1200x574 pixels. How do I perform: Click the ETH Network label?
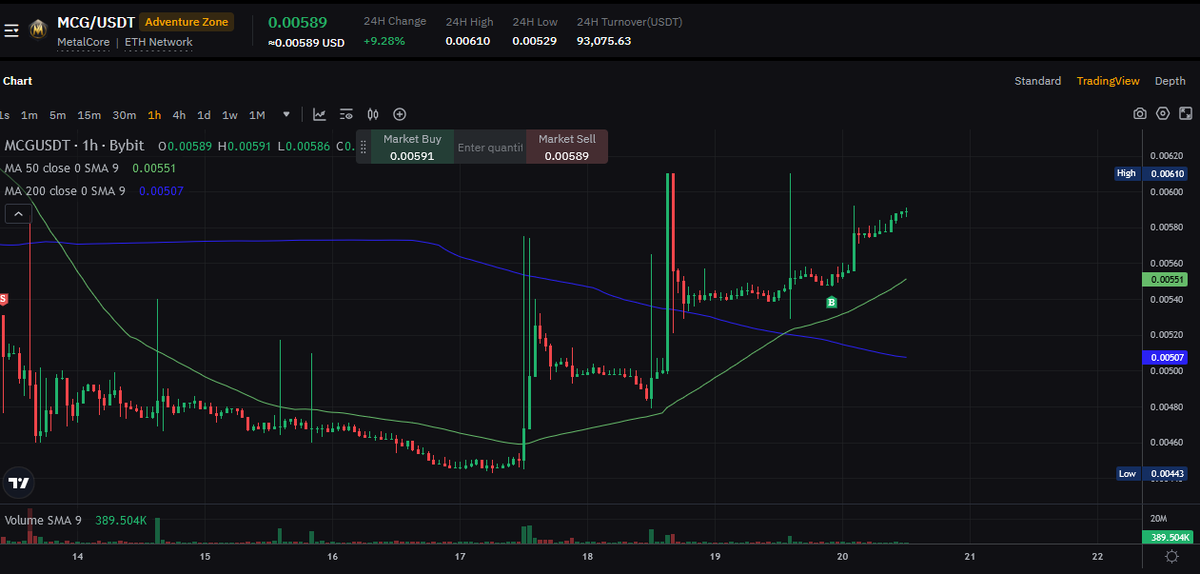click(158, 42)
